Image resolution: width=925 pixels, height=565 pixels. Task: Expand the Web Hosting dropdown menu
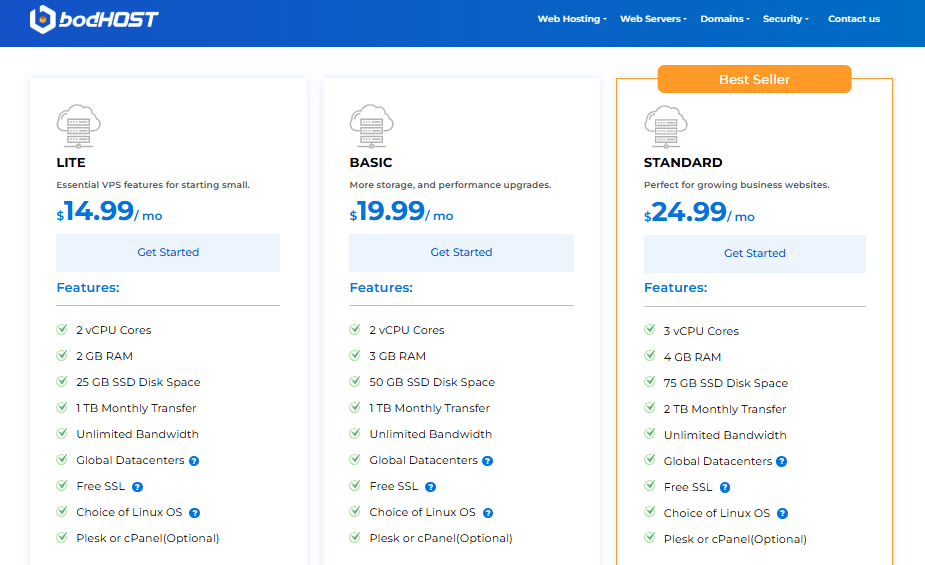click(572, 19)
